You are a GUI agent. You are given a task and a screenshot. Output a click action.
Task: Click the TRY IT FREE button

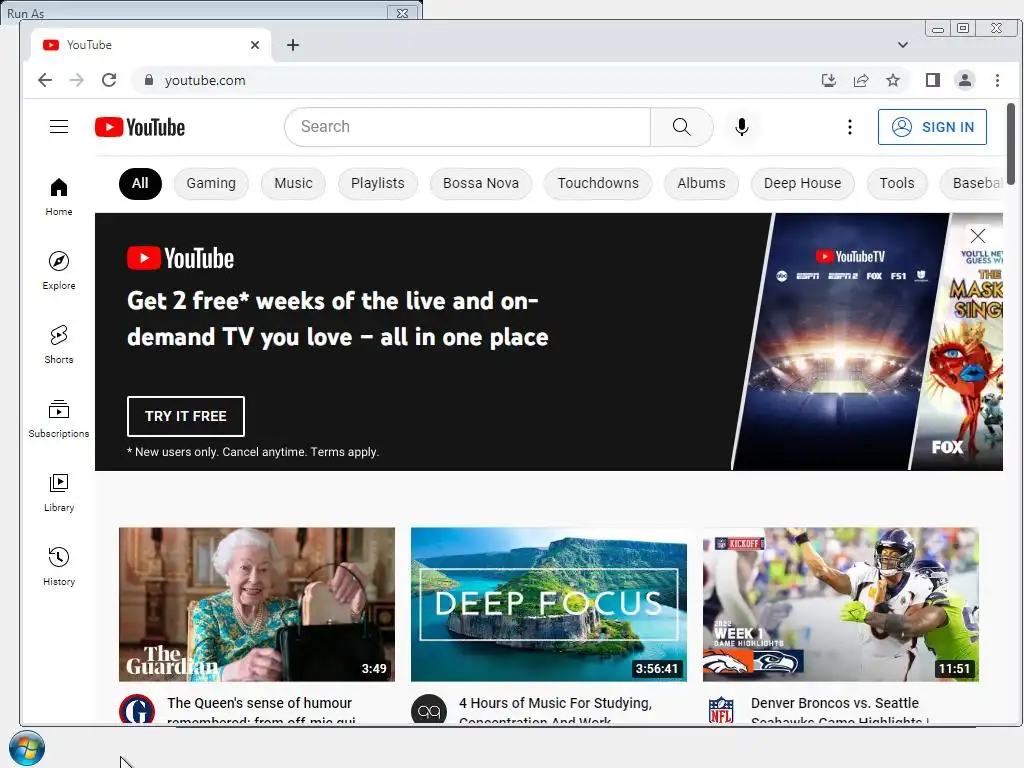click(x=185, y=416)
